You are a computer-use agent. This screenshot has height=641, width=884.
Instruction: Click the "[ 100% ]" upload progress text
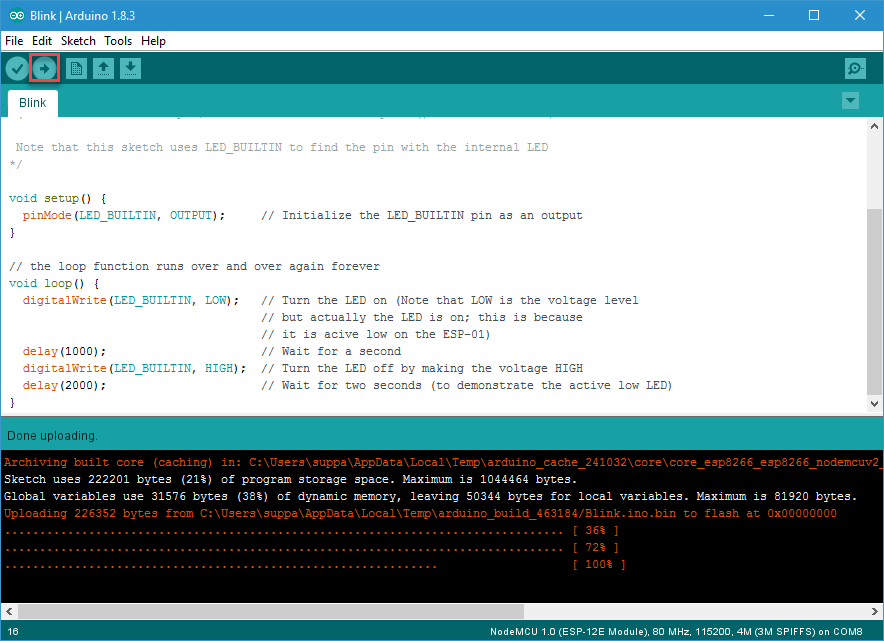pyautogui.click(x=599, y=564)
